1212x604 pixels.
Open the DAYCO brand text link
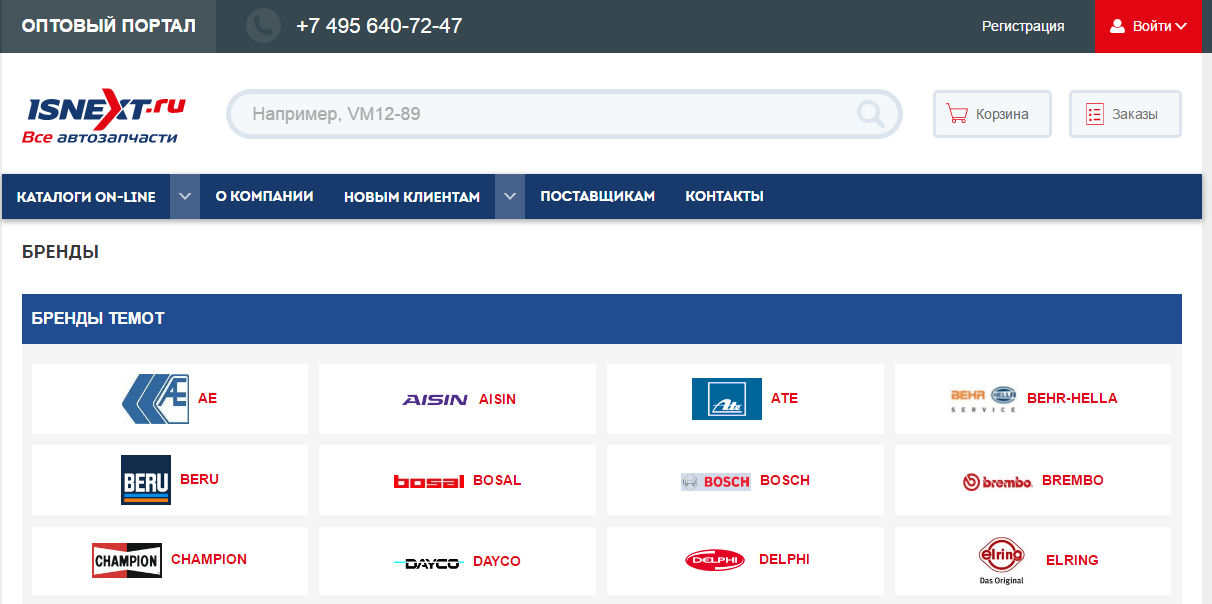point(497,561)
